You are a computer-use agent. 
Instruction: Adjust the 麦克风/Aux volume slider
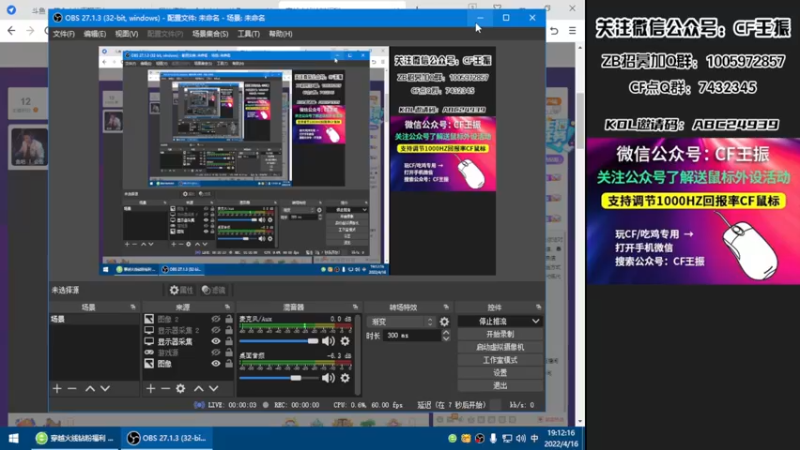tap(279, 341)
